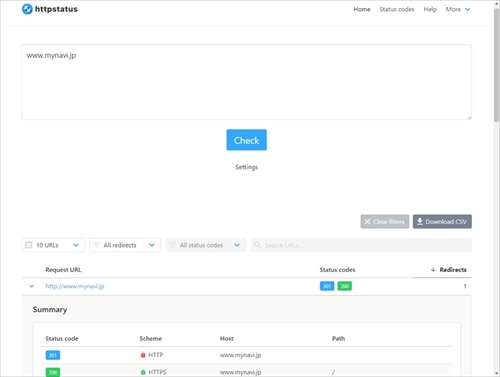Click the httpstatus logo icon
This screenshot has width=500, height=377.
[27, 9]
